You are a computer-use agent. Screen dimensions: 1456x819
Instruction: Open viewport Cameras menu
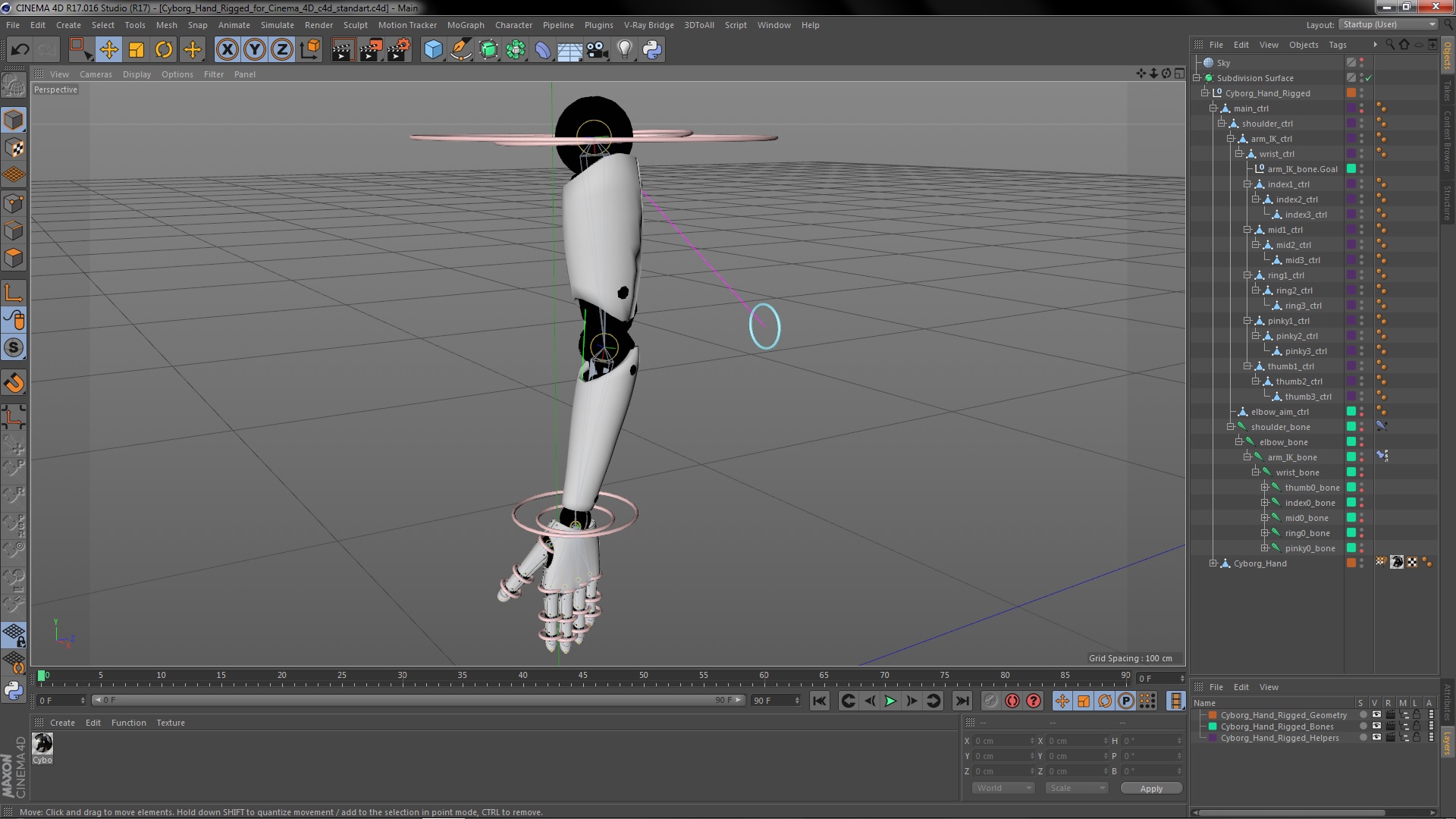(96, 74)
